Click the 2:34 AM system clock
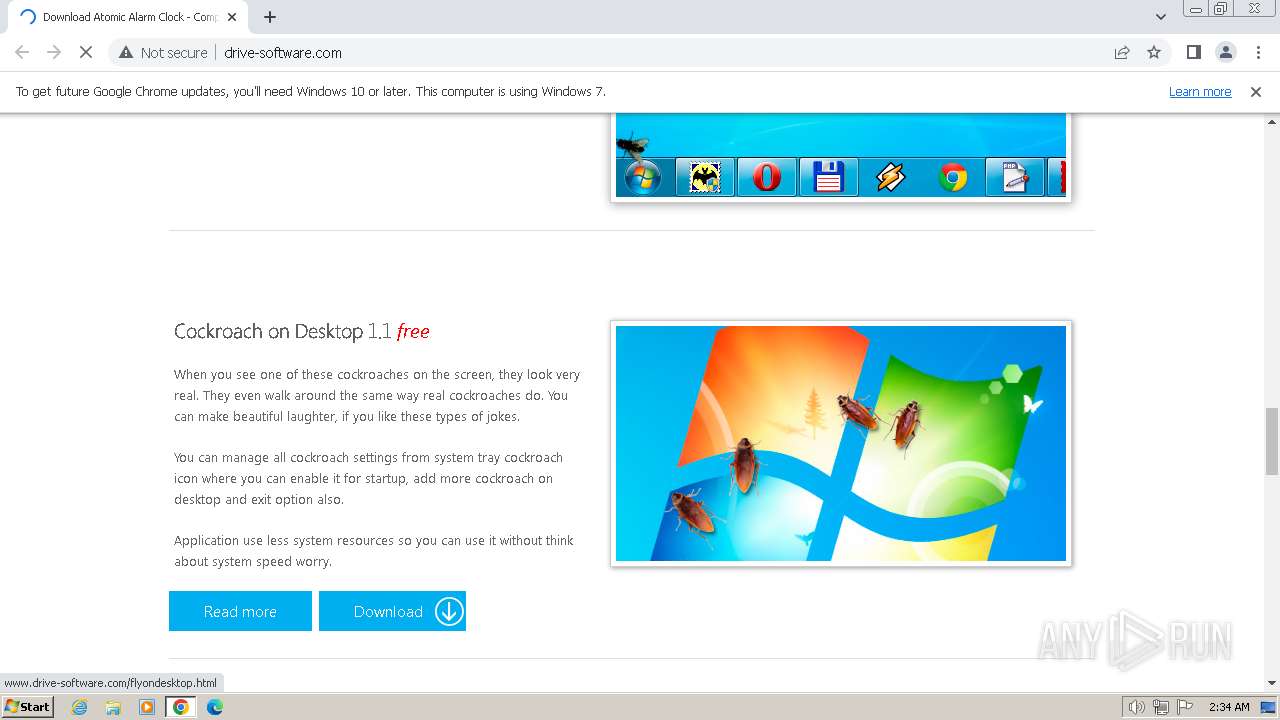The height and width of the screenshot is (720, 1280). coord(1229,707)
